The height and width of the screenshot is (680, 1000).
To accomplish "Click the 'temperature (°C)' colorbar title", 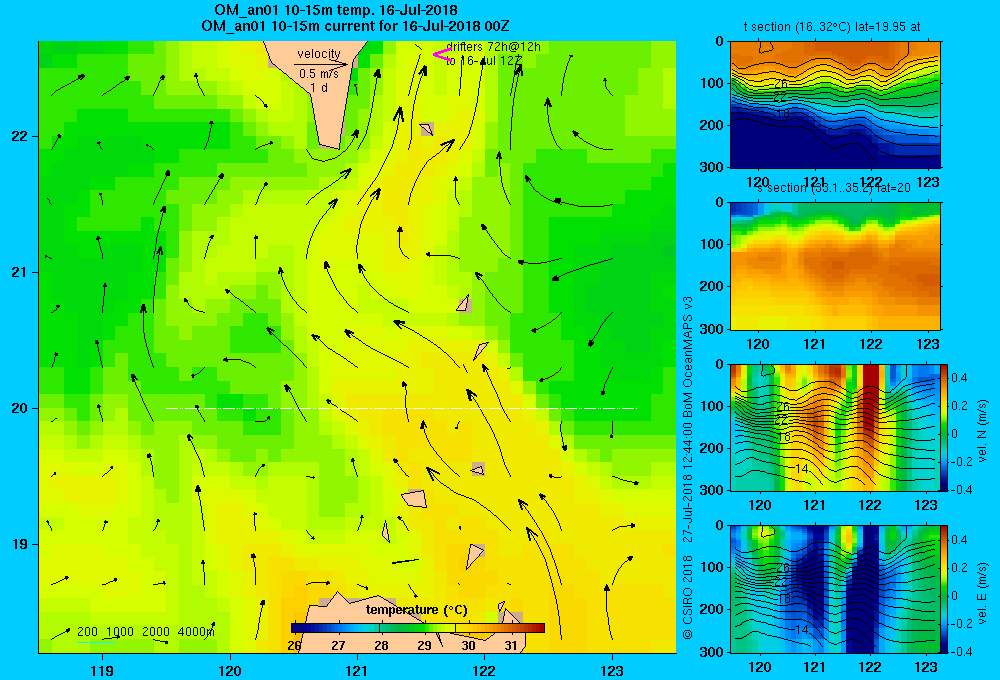I will coord(416,610).
